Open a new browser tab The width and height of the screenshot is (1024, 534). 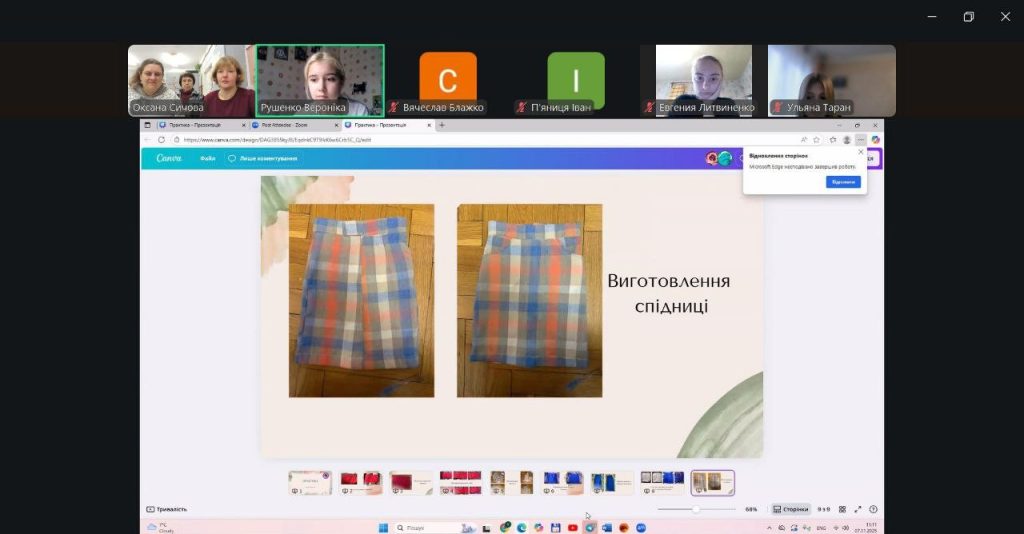click(x=442, y=125)
